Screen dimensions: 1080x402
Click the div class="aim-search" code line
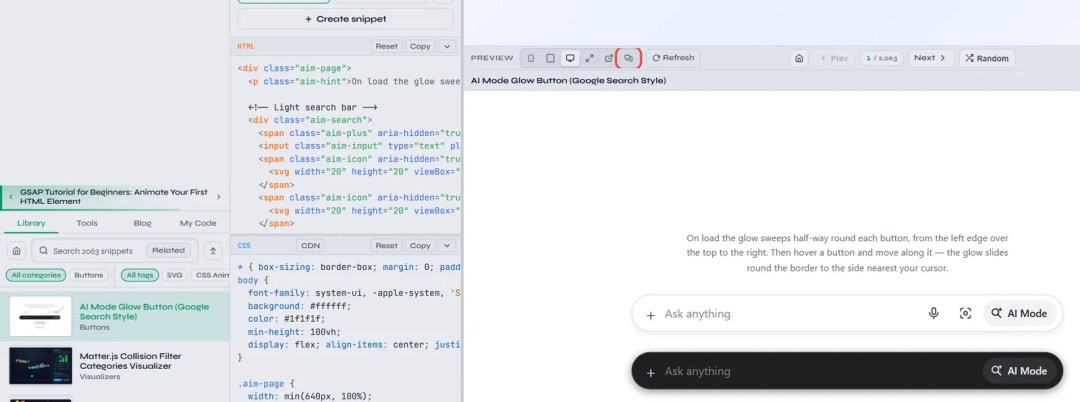[310, 120]
